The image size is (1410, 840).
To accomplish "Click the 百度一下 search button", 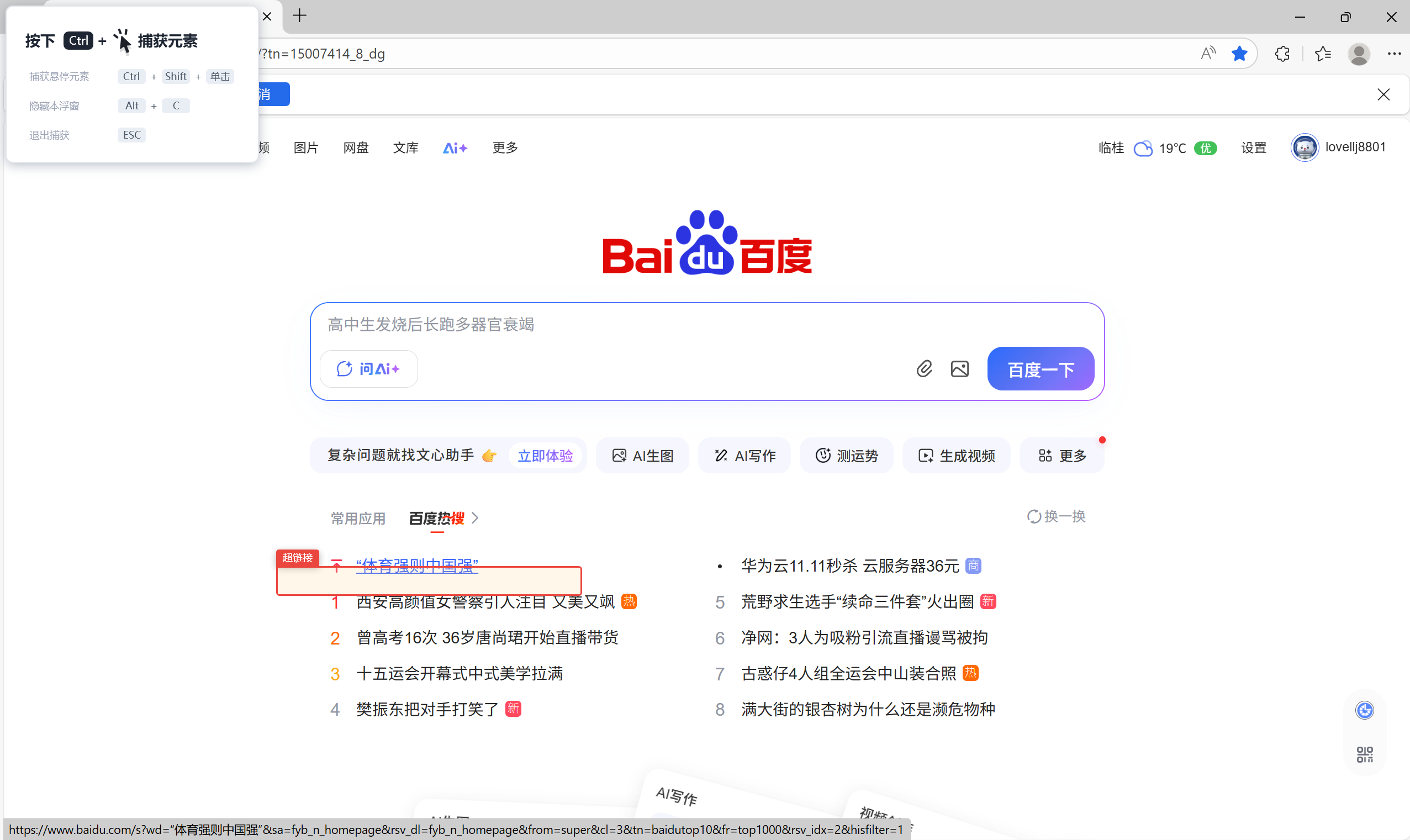I will pyautogui.click(x=1041, y=369).
